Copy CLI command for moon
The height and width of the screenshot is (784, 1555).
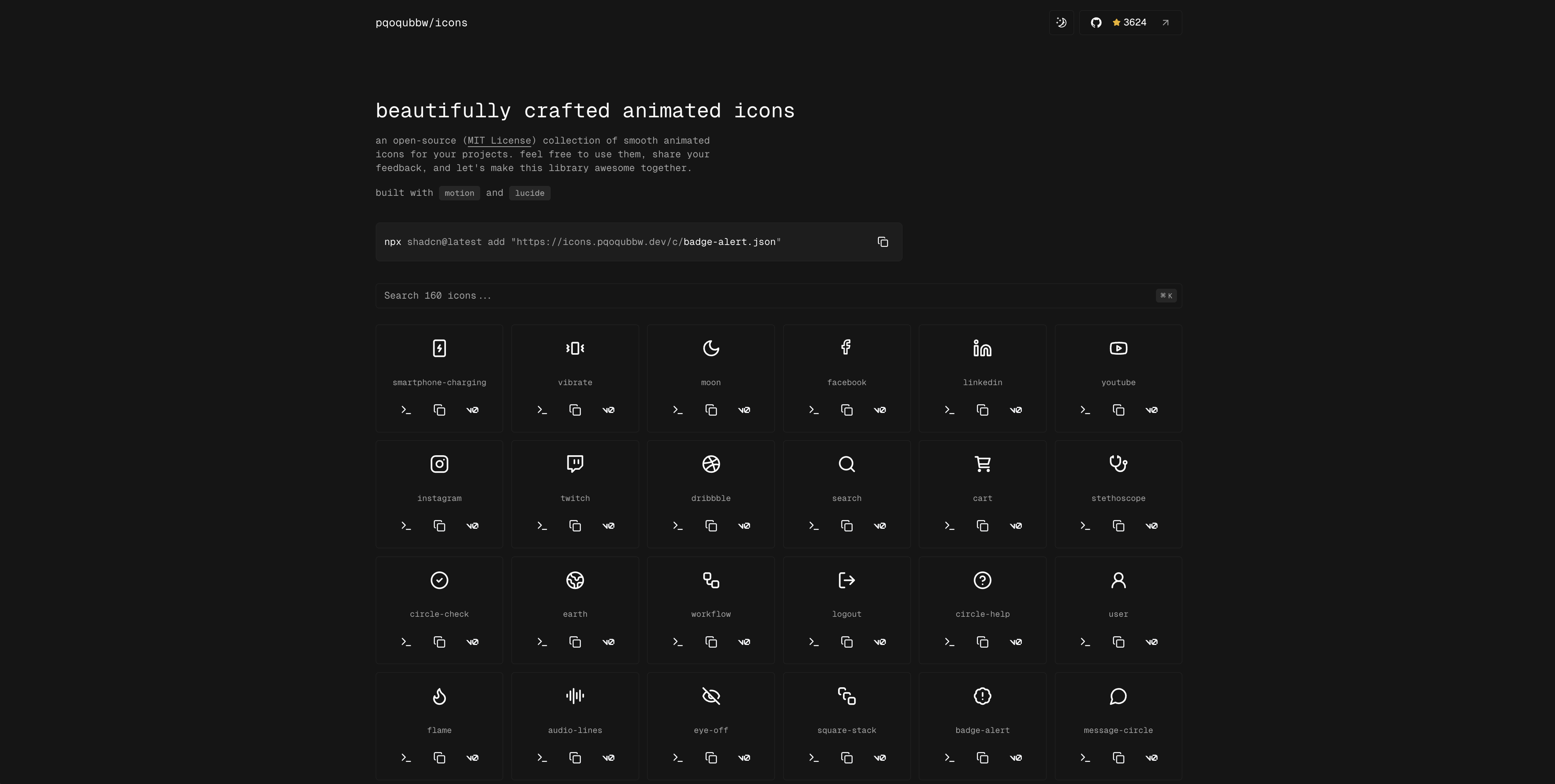(678, 410)
